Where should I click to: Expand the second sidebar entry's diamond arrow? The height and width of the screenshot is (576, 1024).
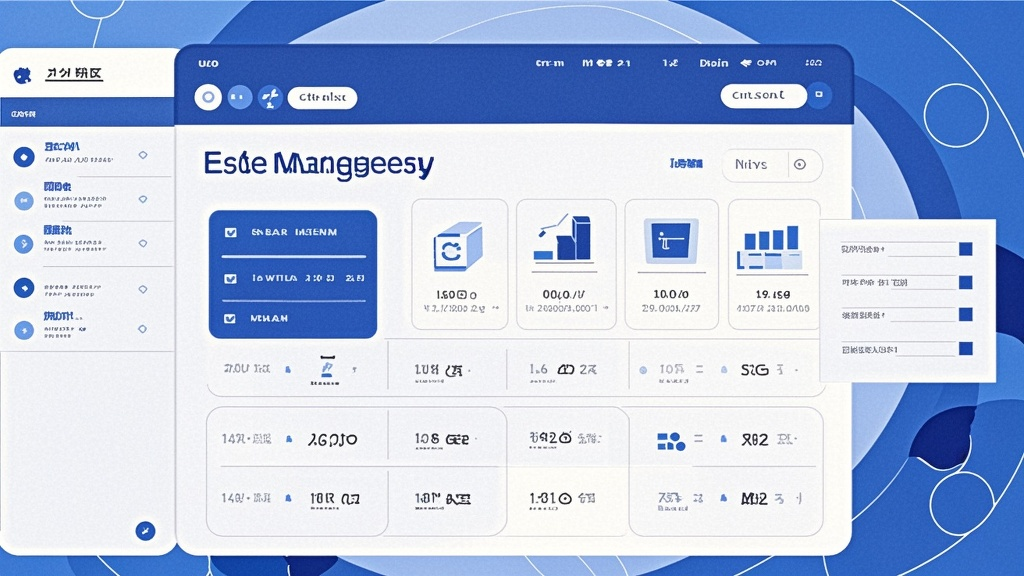click(143, 199)
